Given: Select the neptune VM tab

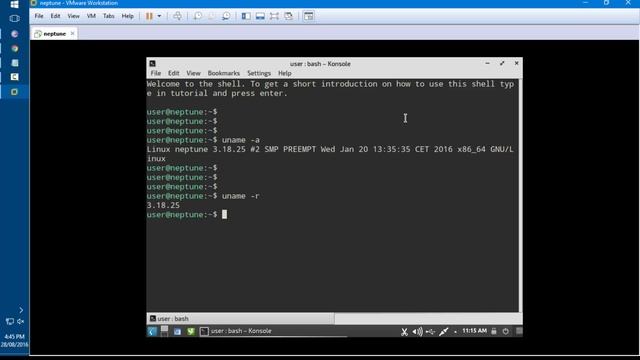Looking at the screenshot, I should point(55,34).
